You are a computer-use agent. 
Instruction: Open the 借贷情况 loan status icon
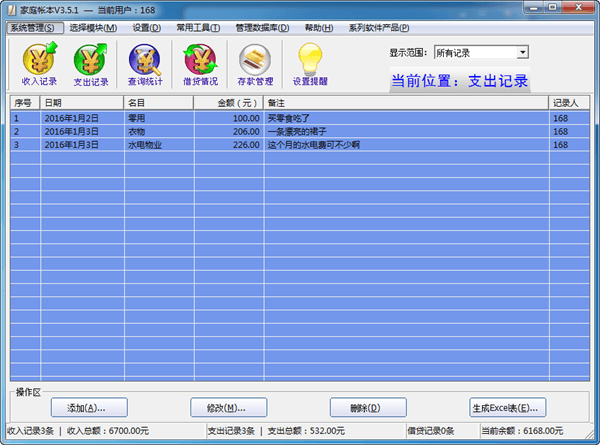coord(200,64)
